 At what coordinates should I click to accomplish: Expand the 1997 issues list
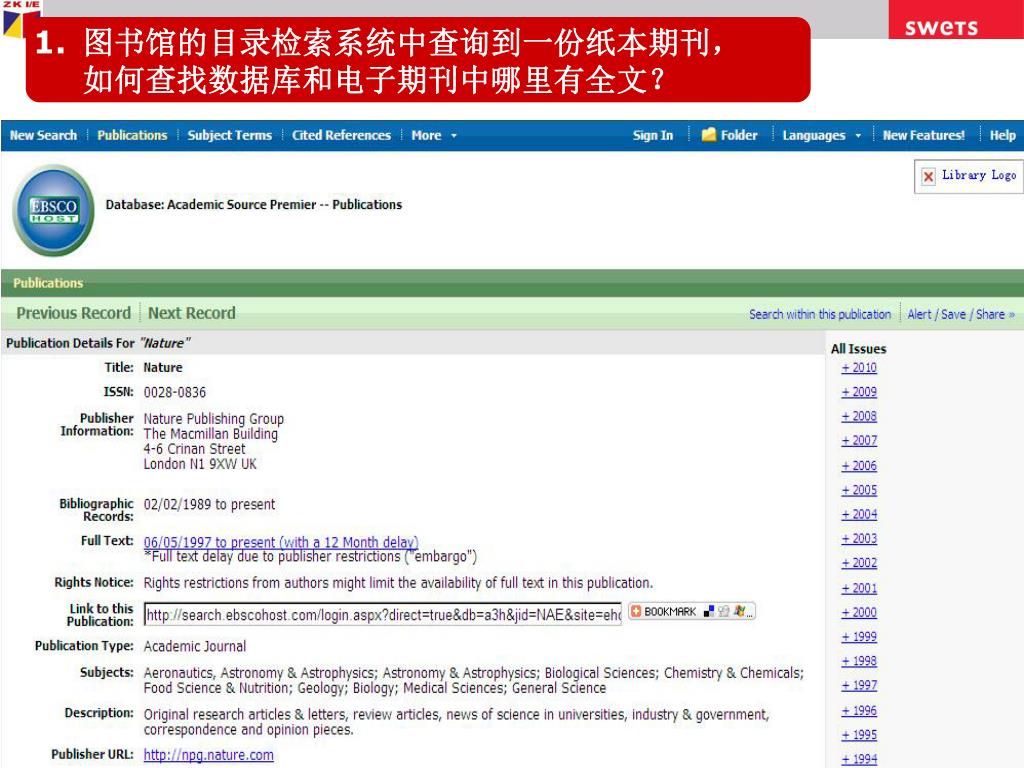859,686
